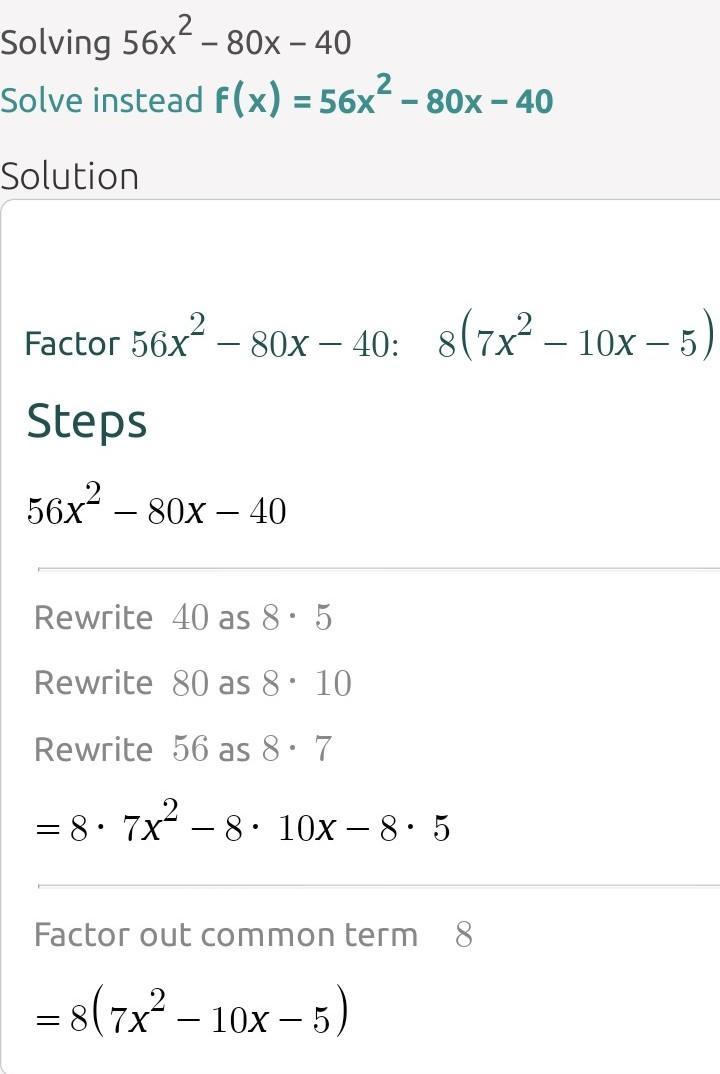
Task: Click the 'Solve instead' label text
Action: (x=101, y=101)
